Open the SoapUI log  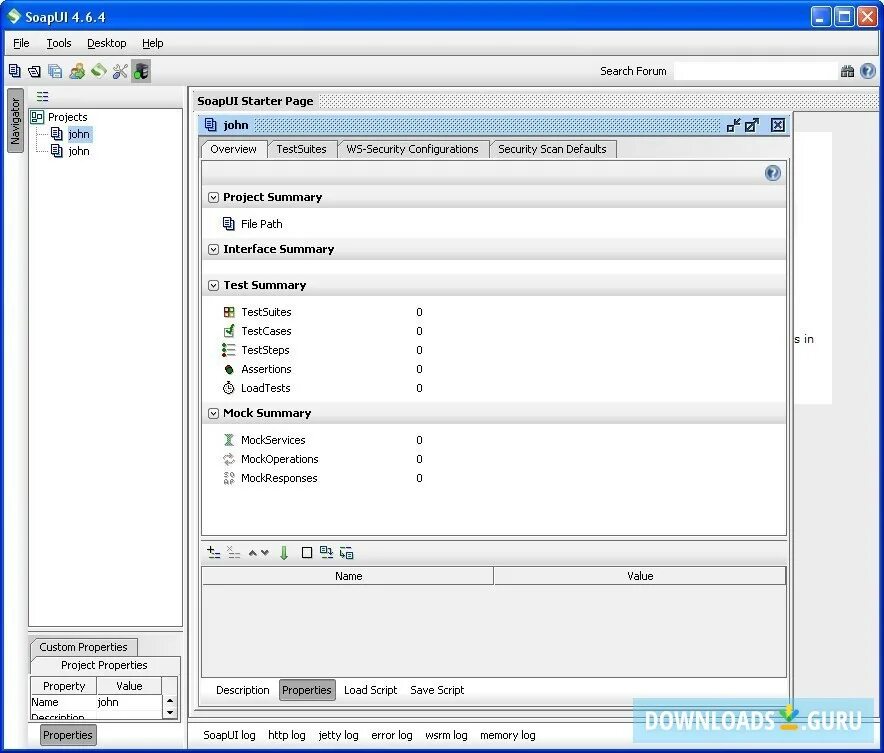(x=229, y=735)
